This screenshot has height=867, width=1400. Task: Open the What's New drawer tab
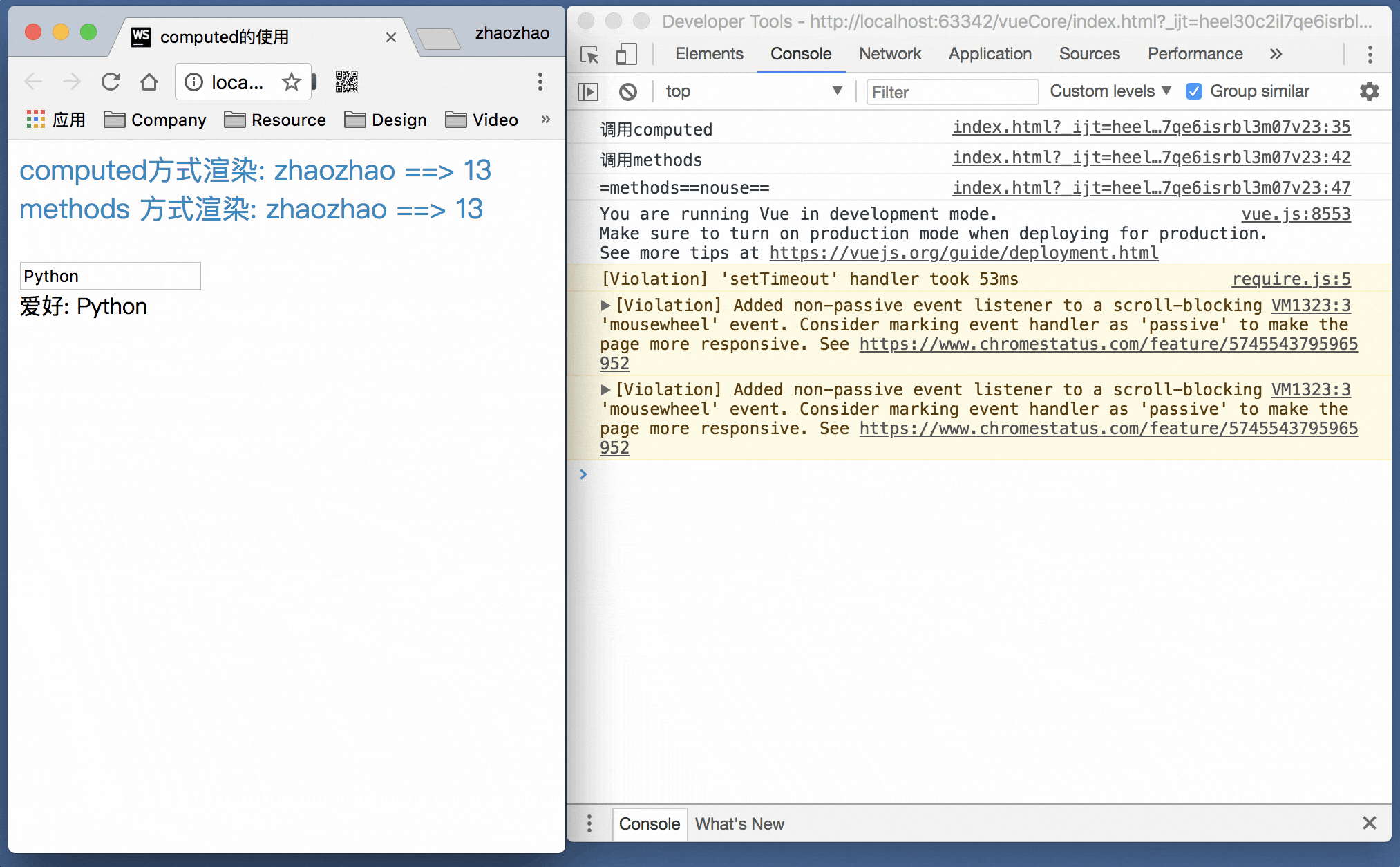pos(739,823)
